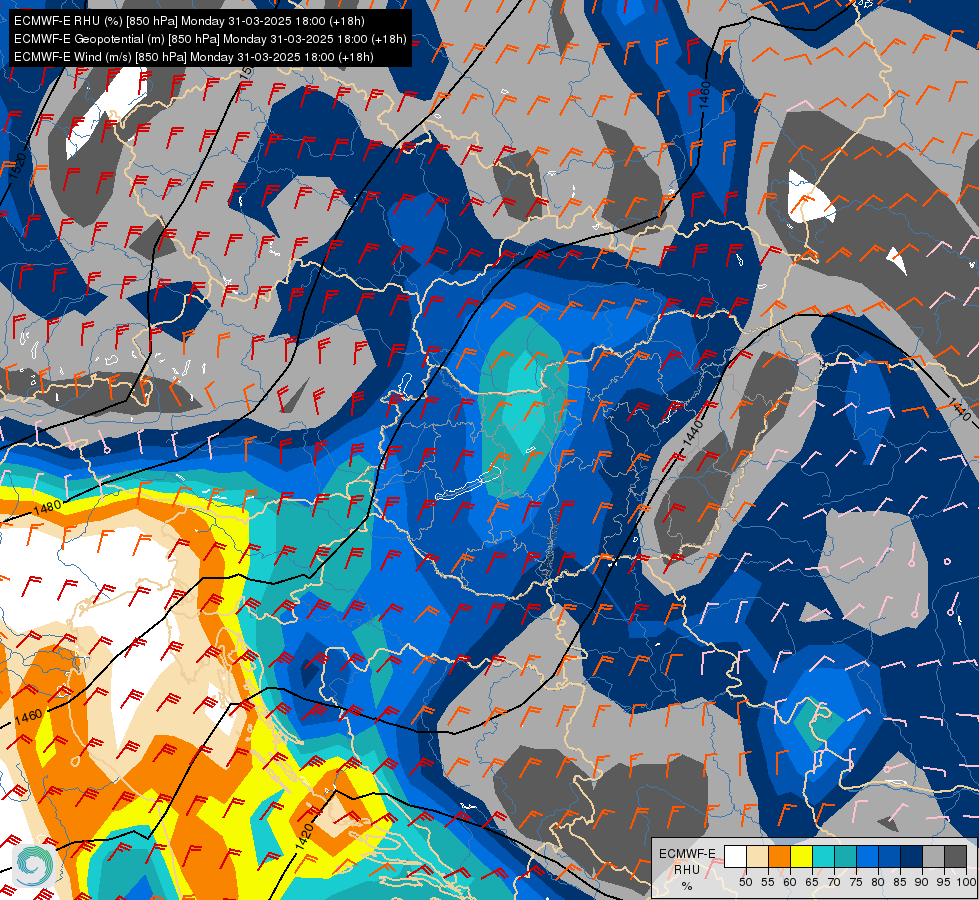Screen dimensions: 979x900
Task: Pick the bright blue 75-80 legend swatch
Action: 867,856
